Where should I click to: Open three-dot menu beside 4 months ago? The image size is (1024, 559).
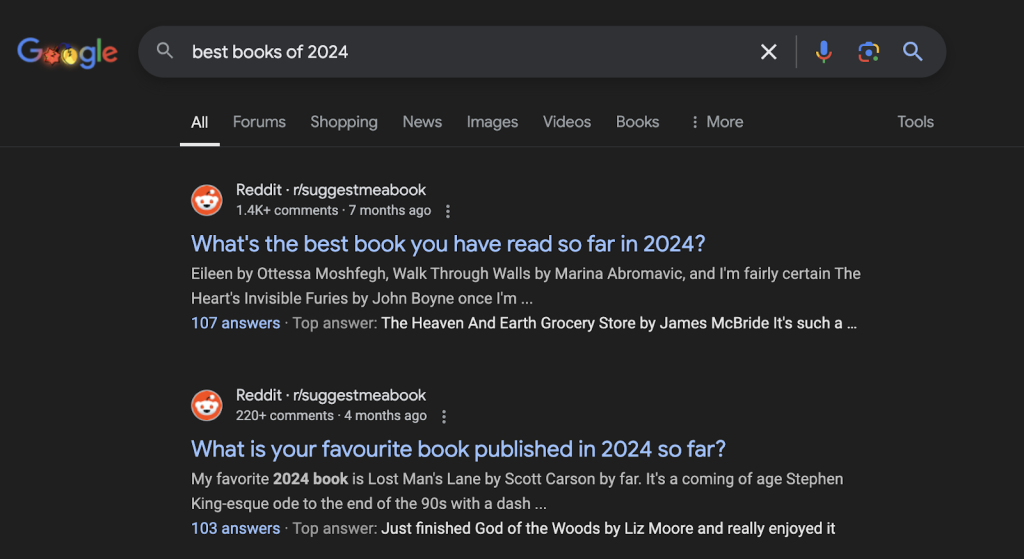(443, 416)
